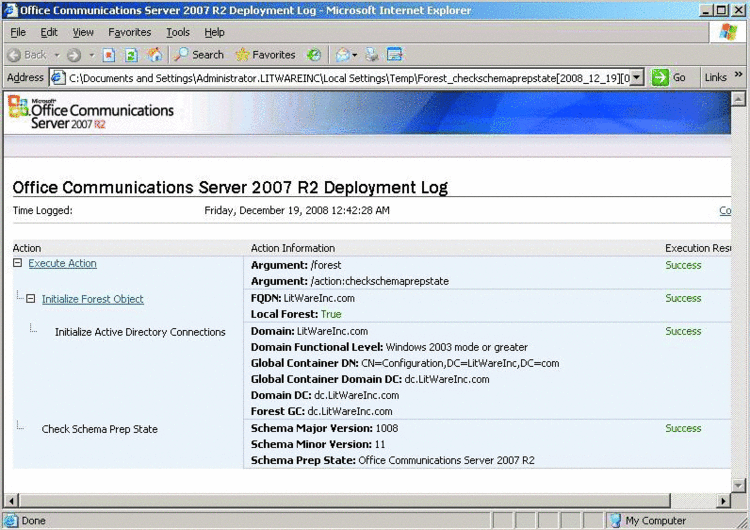Click the horizontal scrollbar thumb
750x530 pixels.
click(x=345, y=501)
